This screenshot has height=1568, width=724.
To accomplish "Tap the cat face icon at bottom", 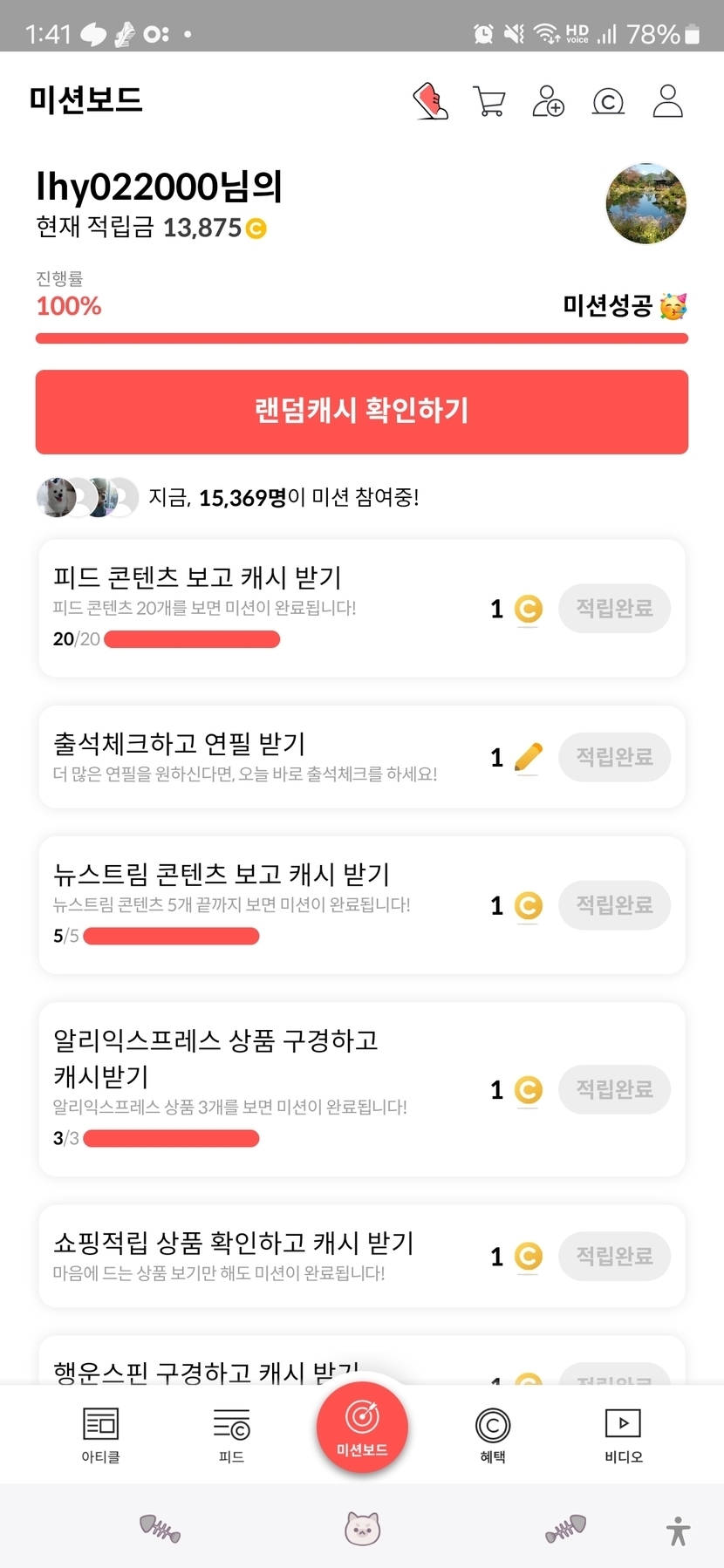I will point(362,1529).
